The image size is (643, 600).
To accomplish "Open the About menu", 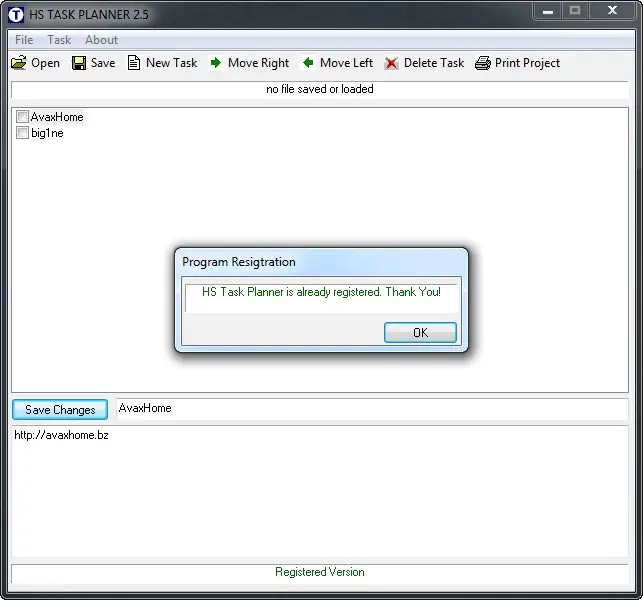I will click(101, 40).
